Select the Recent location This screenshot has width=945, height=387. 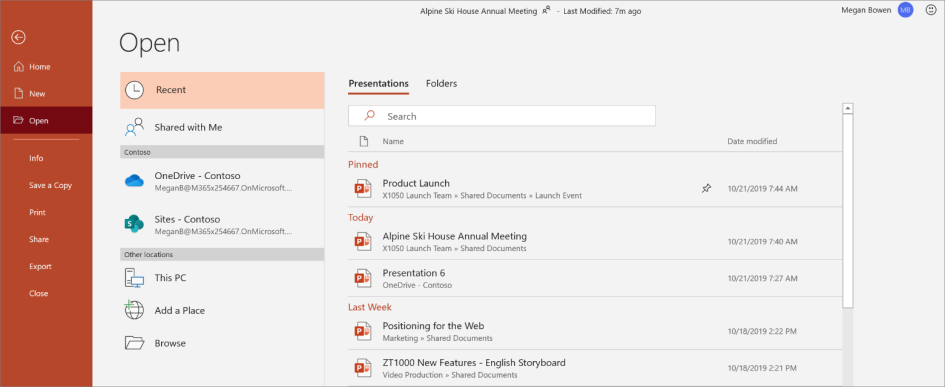point(222,90)
